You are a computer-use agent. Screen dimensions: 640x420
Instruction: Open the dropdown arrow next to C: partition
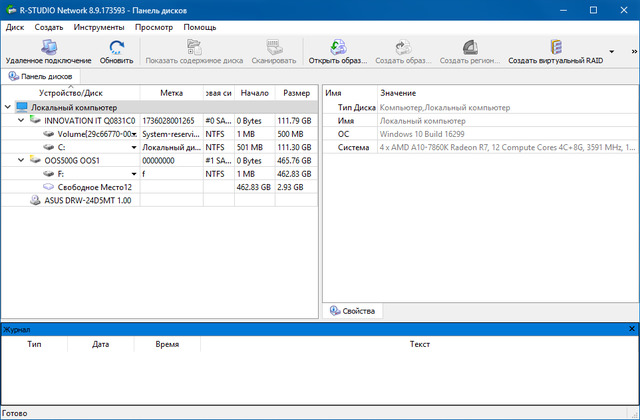click(x=133, y=147)
